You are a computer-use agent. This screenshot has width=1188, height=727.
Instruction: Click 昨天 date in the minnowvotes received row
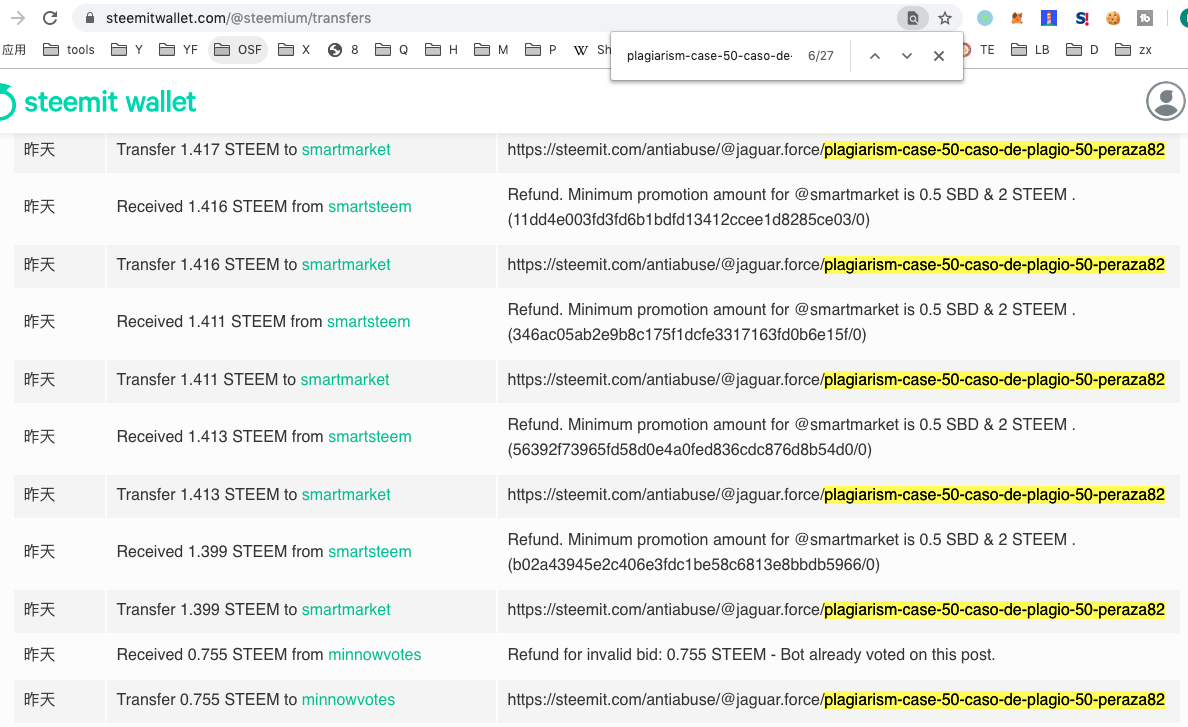click(39, 654)
